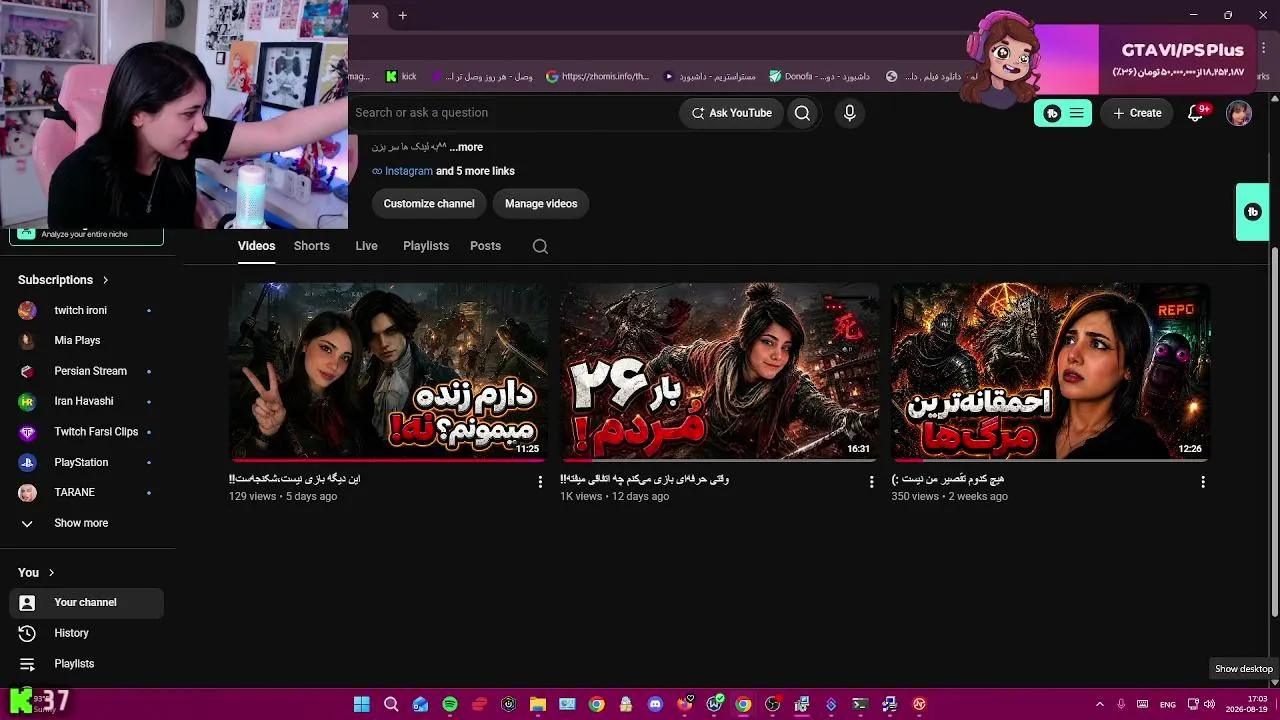
Task: Show hidden system tray icons
Action: (x=1100, y=704)
